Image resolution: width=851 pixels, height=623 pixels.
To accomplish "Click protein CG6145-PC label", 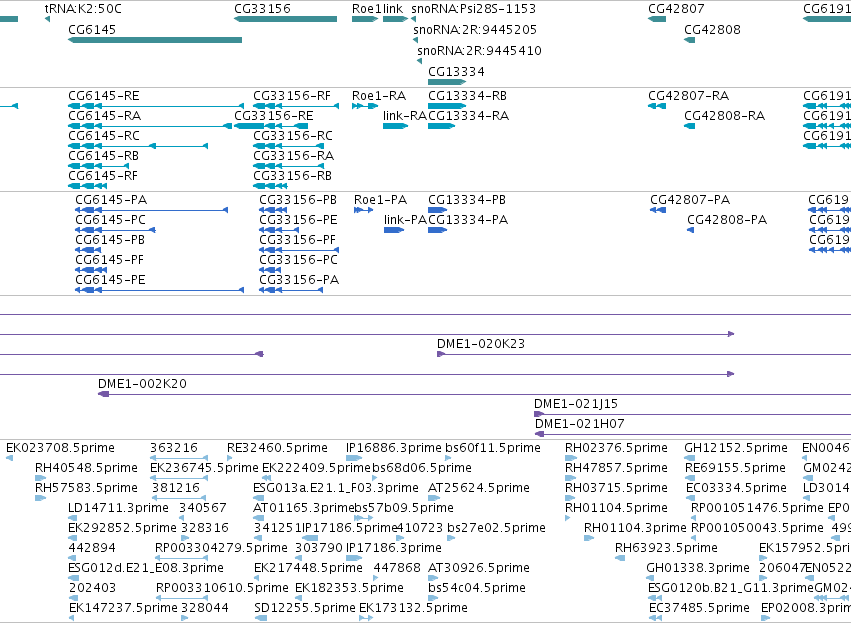I will click(110, 220).
